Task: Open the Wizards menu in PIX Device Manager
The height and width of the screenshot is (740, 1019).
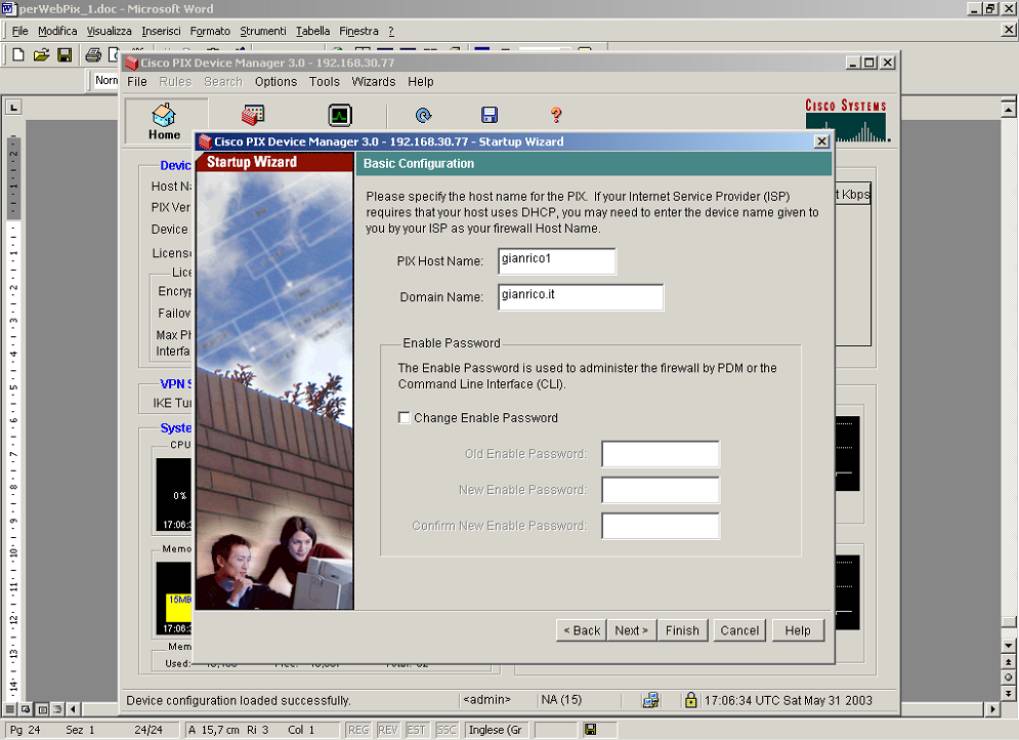Action: point(374,82)
